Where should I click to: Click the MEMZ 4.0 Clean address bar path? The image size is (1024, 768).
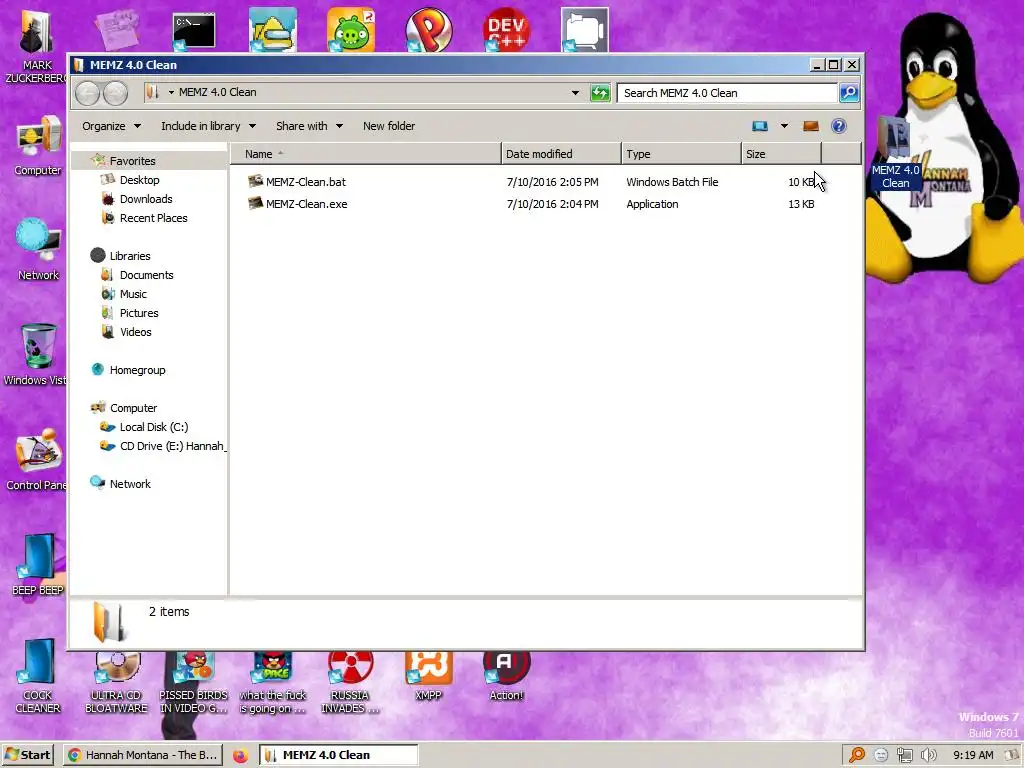(x=217, y=92)
